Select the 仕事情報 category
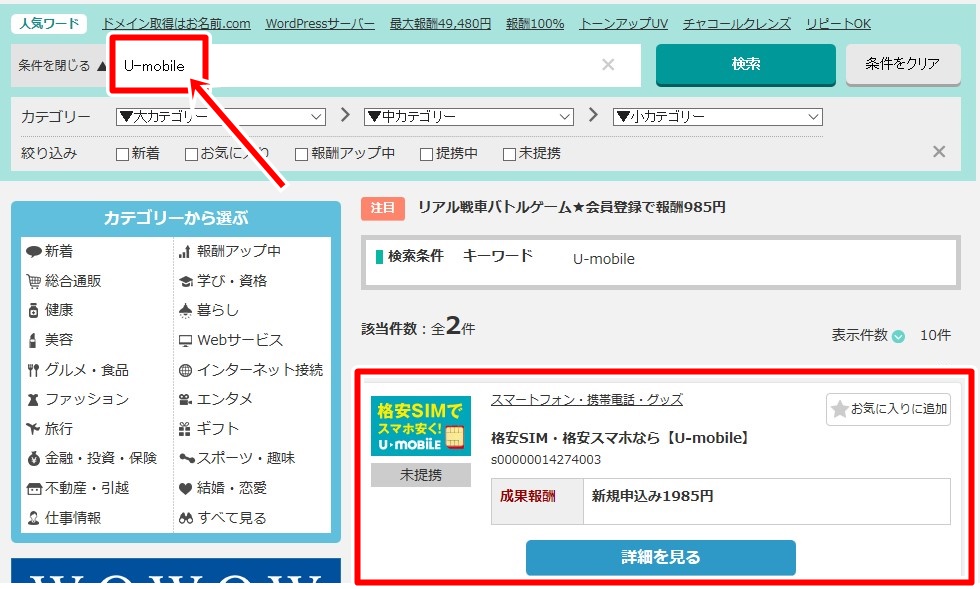Image resolution: width=980 pixels, height=589 pixels. [73, 518]
